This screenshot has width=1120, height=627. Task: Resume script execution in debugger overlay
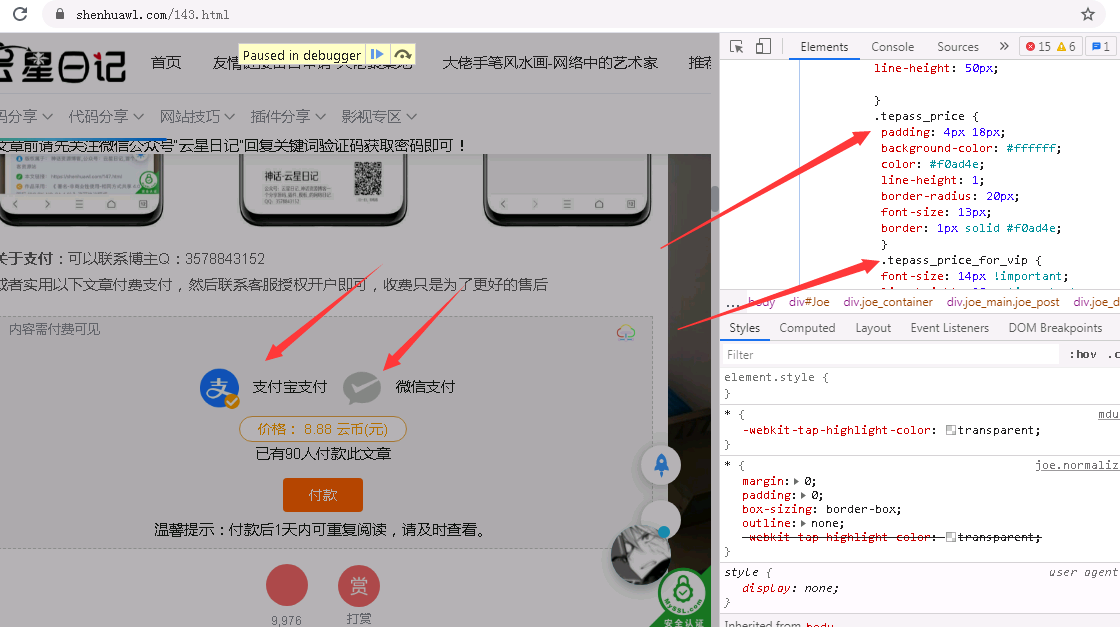[x=377, y=55]
